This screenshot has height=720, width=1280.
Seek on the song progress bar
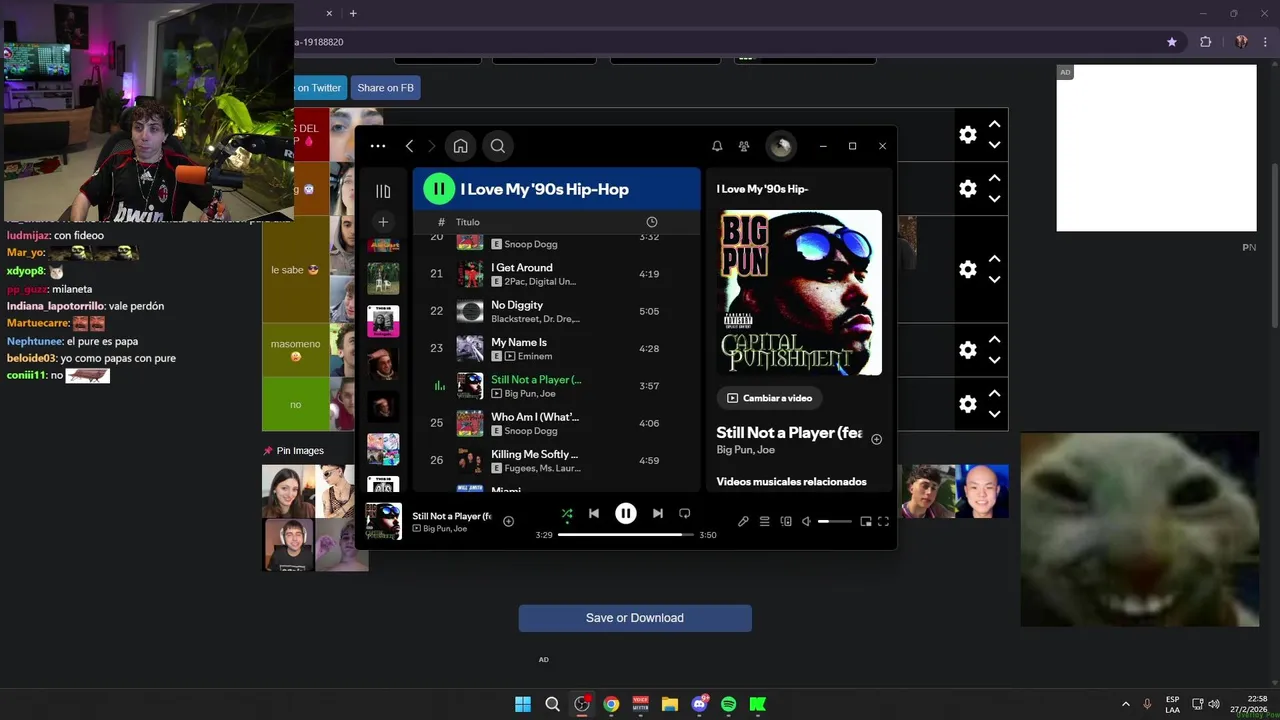click(626, 535)
